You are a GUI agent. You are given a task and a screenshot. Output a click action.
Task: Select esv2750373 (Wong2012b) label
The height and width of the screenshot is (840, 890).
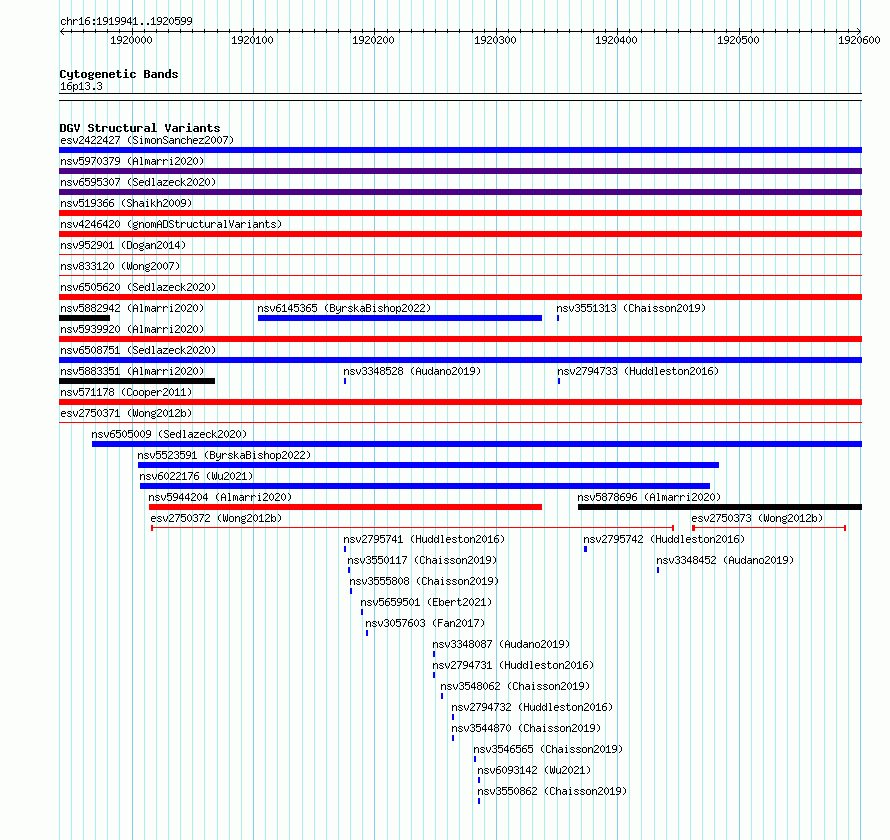(x=757, y=518)
